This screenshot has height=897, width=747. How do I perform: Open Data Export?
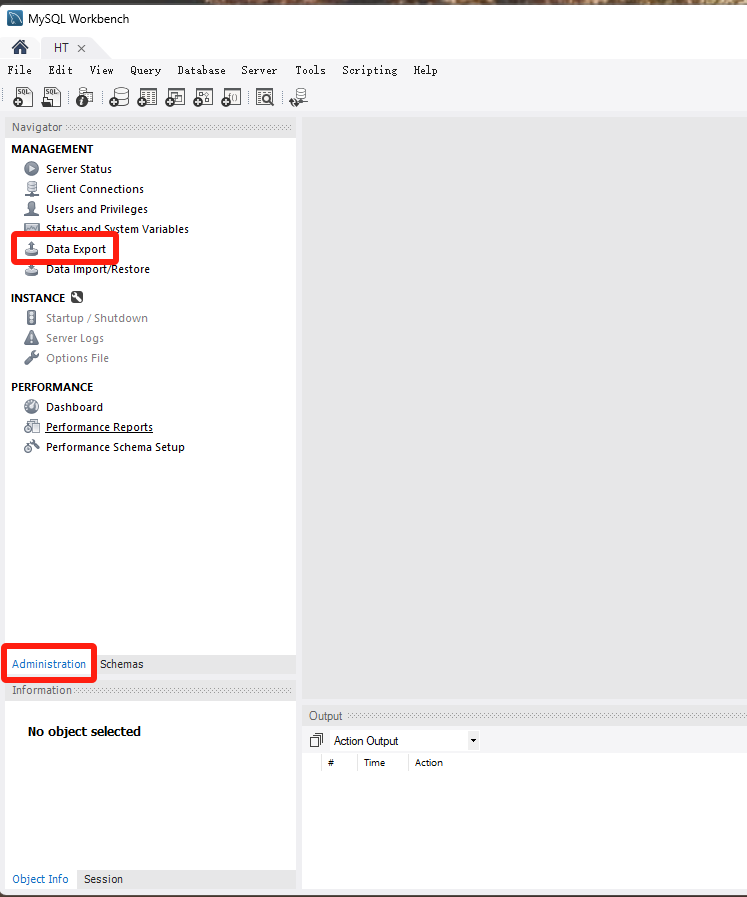pos(76,249)
